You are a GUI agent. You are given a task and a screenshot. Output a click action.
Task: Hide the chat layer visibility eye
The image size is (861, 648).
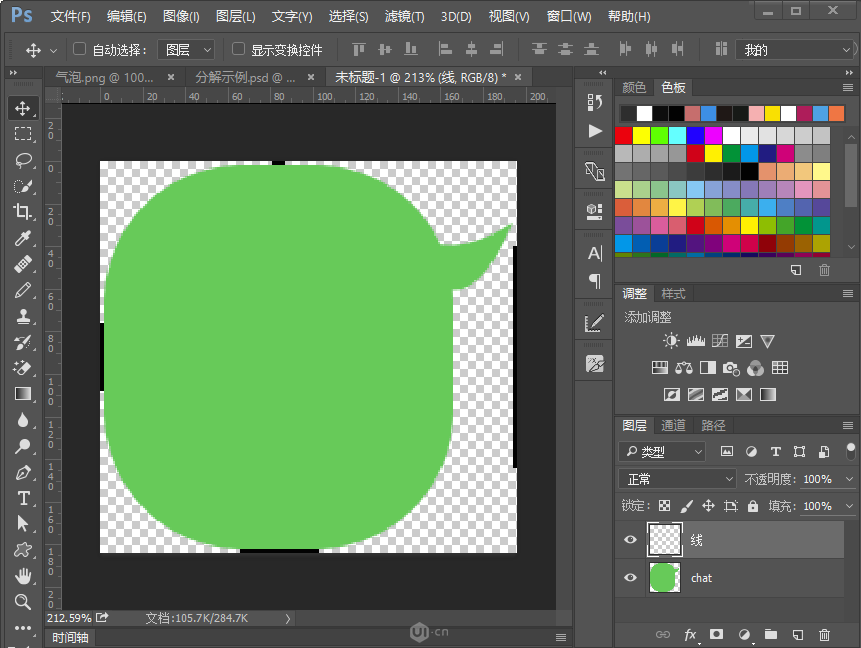630,577
